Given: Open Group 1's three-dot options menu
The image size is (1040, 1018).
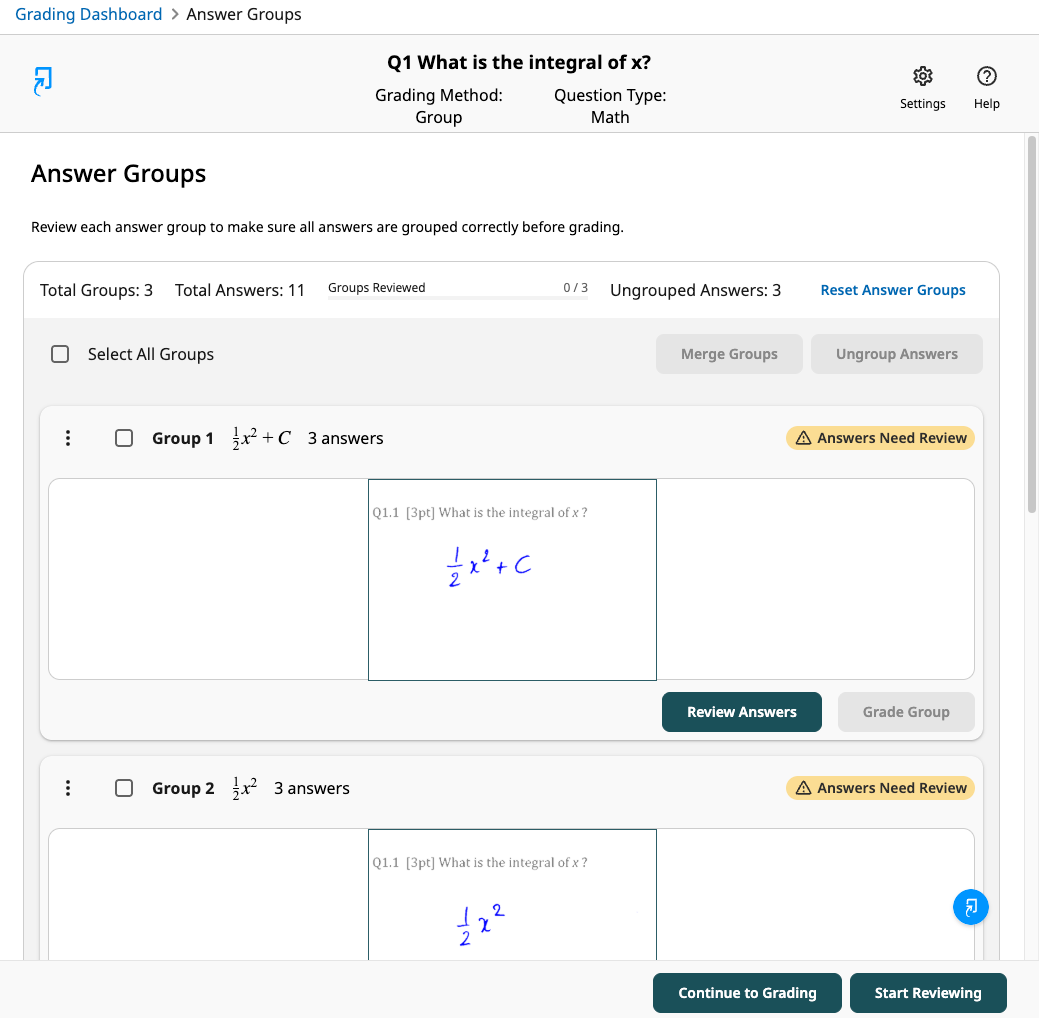Looking at the screenshot, I should (x=68, y=438).
